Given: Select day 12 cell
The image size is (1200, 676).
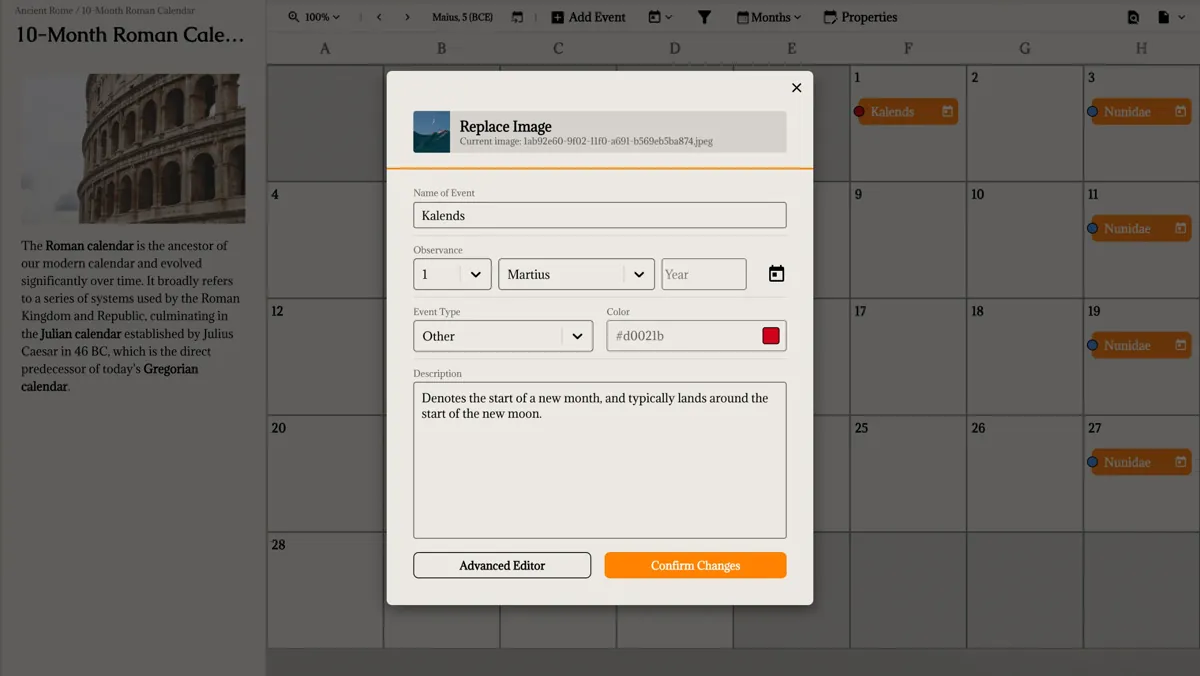Looking at the screenshot, I should point(325,356).
